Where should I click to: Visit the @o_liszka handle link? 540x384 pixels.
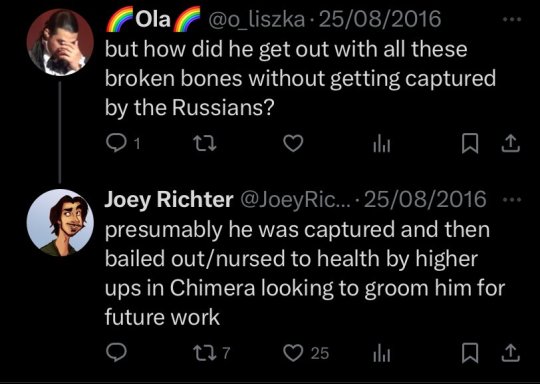point(256,19)
